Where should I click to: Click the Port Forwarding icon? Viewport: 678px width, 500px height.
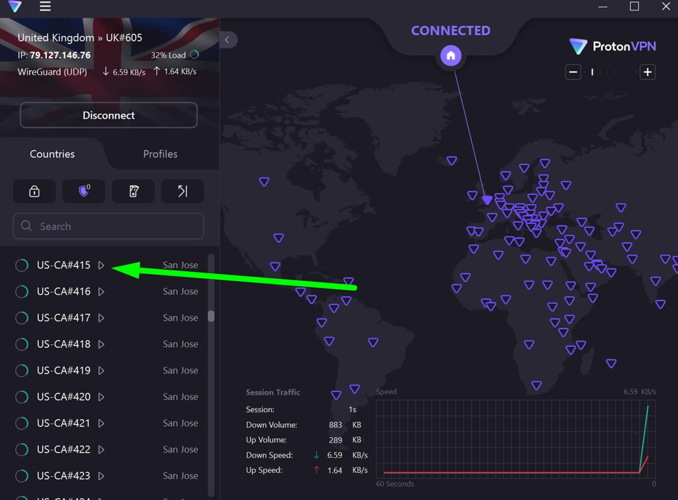(182, 191)
